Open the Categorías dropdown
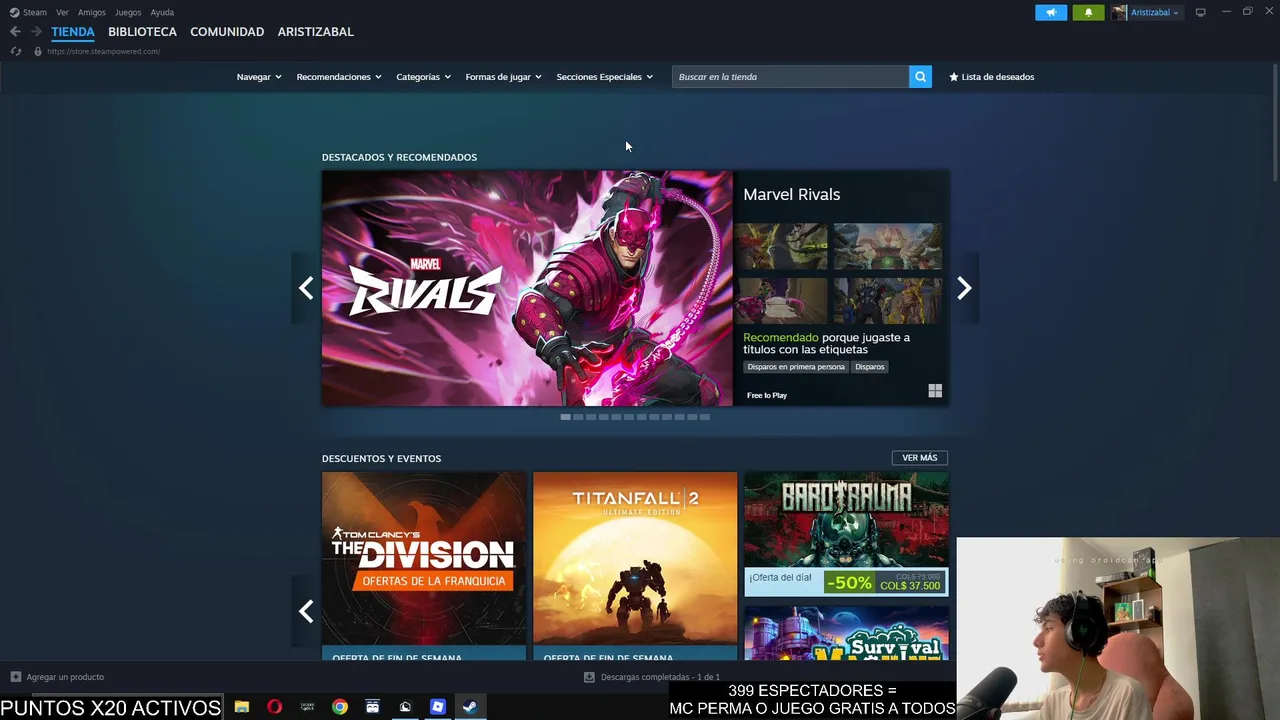Screen dimensions: 1280x720 pos(423,77)
